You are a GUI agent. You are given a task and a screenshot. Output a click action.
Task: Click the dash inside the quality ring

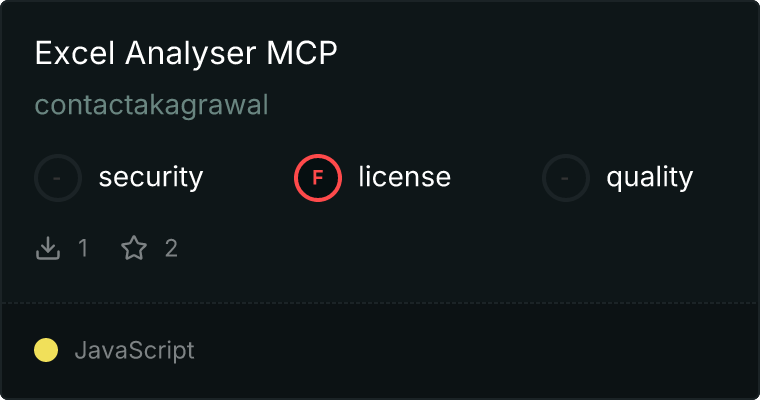(565, 178)
